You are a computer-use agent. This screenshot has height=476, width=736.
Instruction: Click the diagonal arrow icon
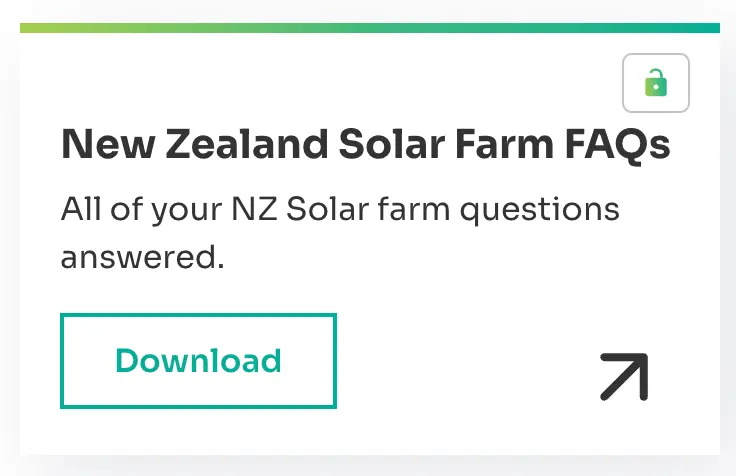624,377
